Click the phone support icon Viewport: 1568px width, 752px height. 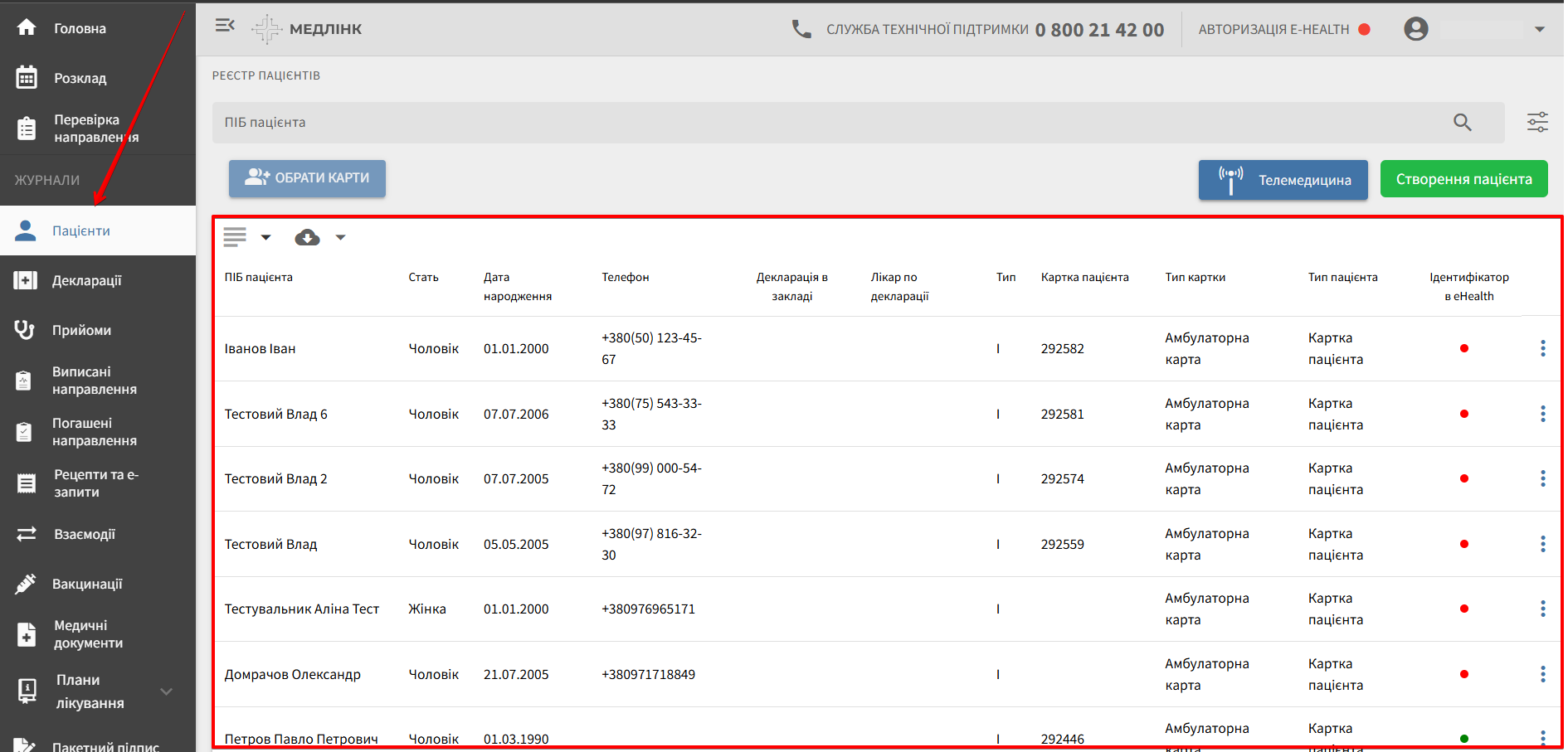801,30
